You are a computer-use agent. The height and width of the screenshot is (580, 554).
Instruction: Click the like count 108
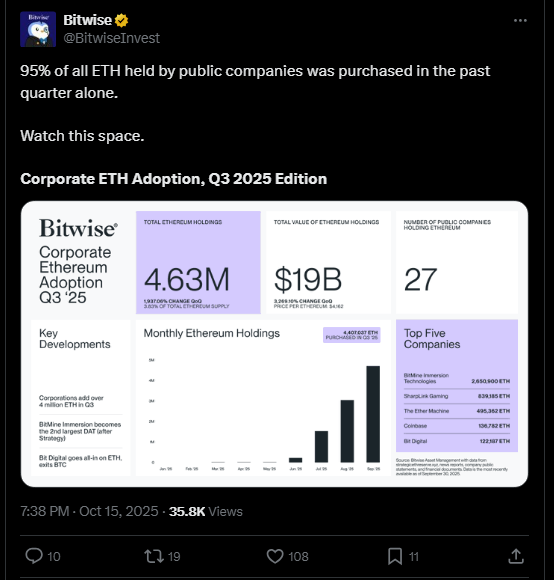pyautogui.click(x=298, y=556)
